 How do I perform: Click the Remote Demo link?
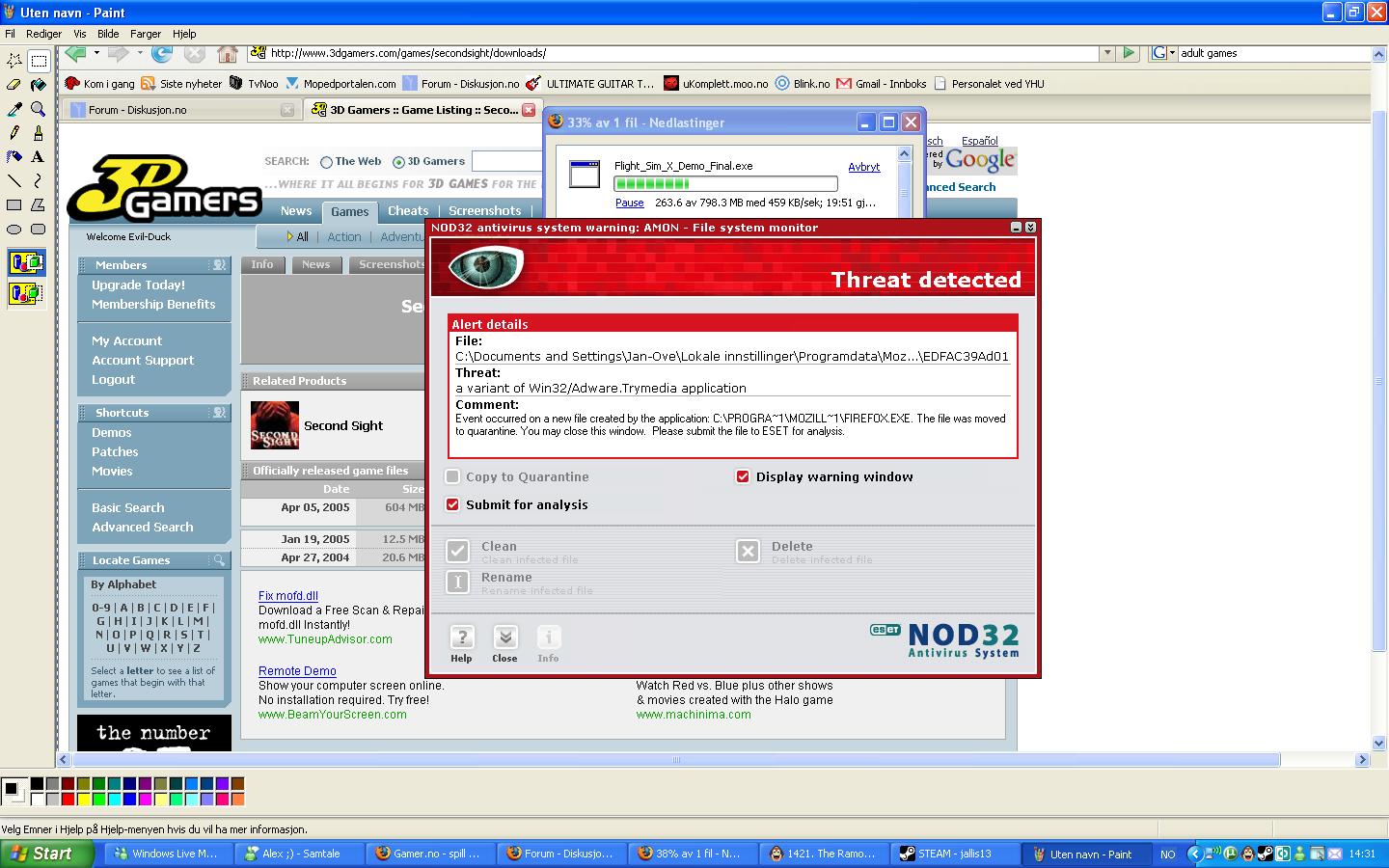(297, 671)
